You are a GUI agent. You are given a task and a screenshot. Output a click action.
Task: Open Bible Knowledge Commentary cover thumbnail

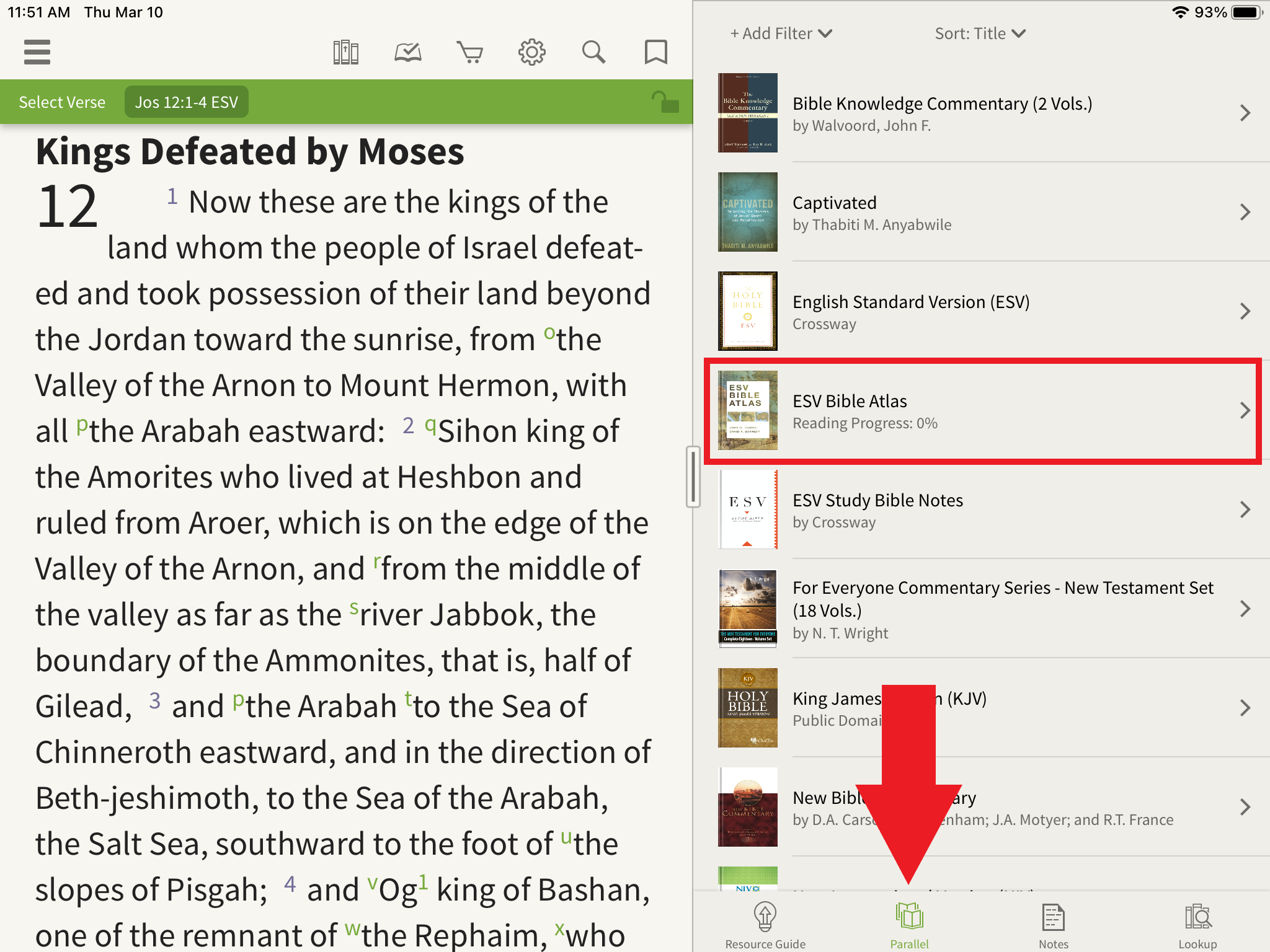(748, 113)
